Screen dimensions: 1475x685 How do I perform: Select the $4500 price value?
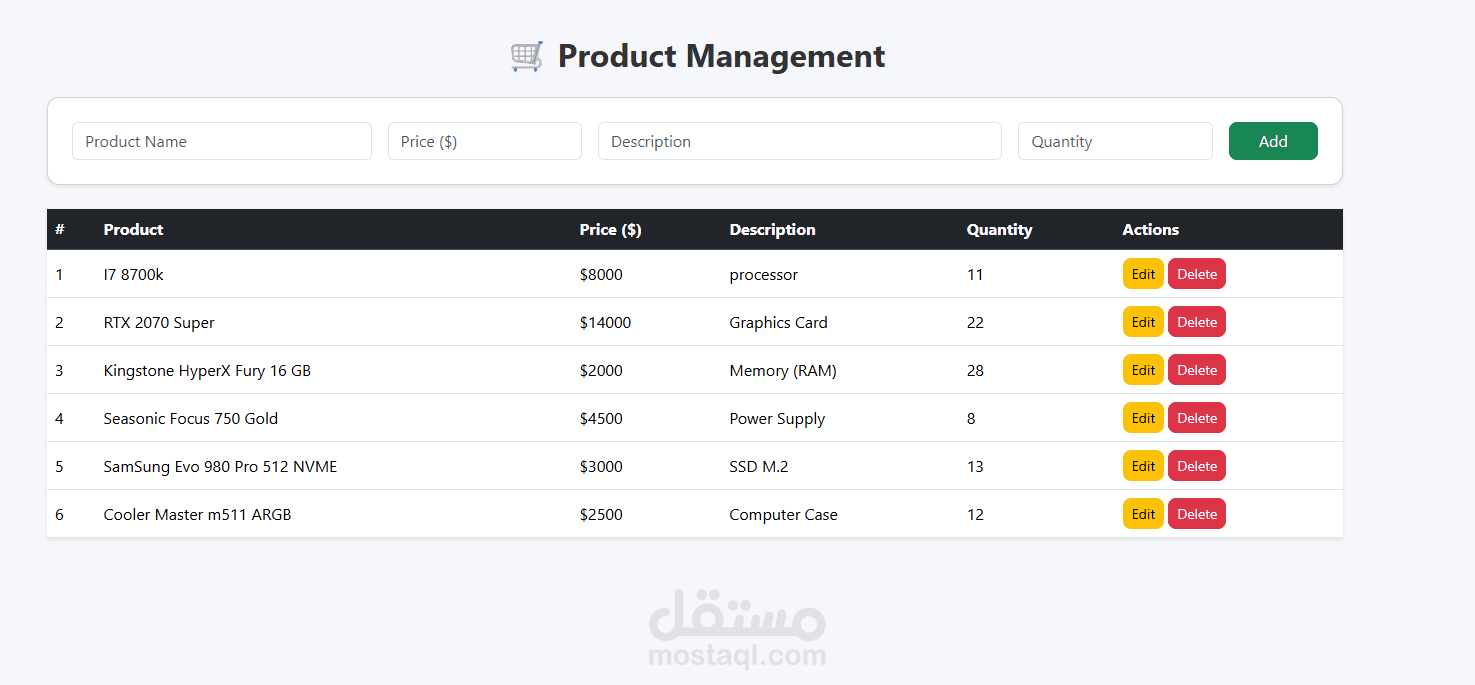pyautogui.click(x=601, y=419)
